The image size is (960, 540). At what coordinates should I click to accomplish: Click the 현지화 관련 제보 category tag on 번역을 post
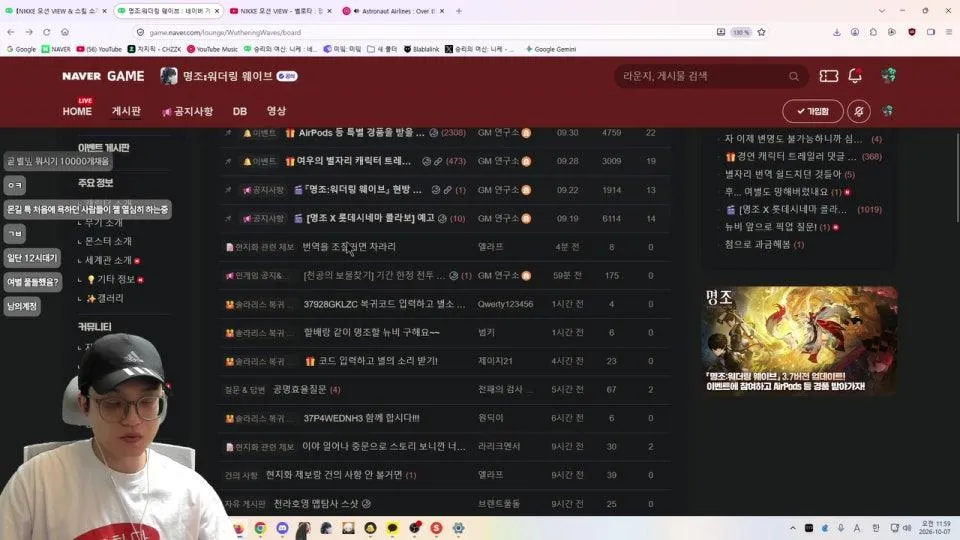260,247
